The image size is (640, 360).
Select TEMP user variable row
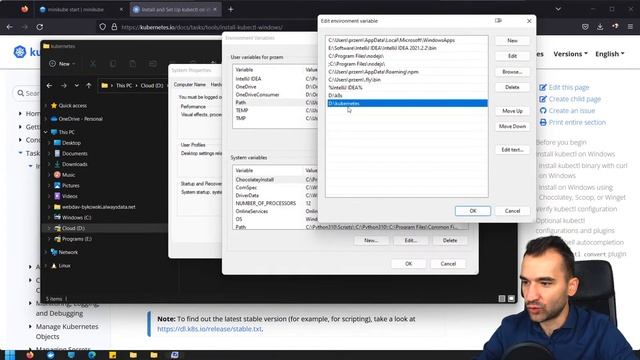pyautogui.click(x=275, y=110)
